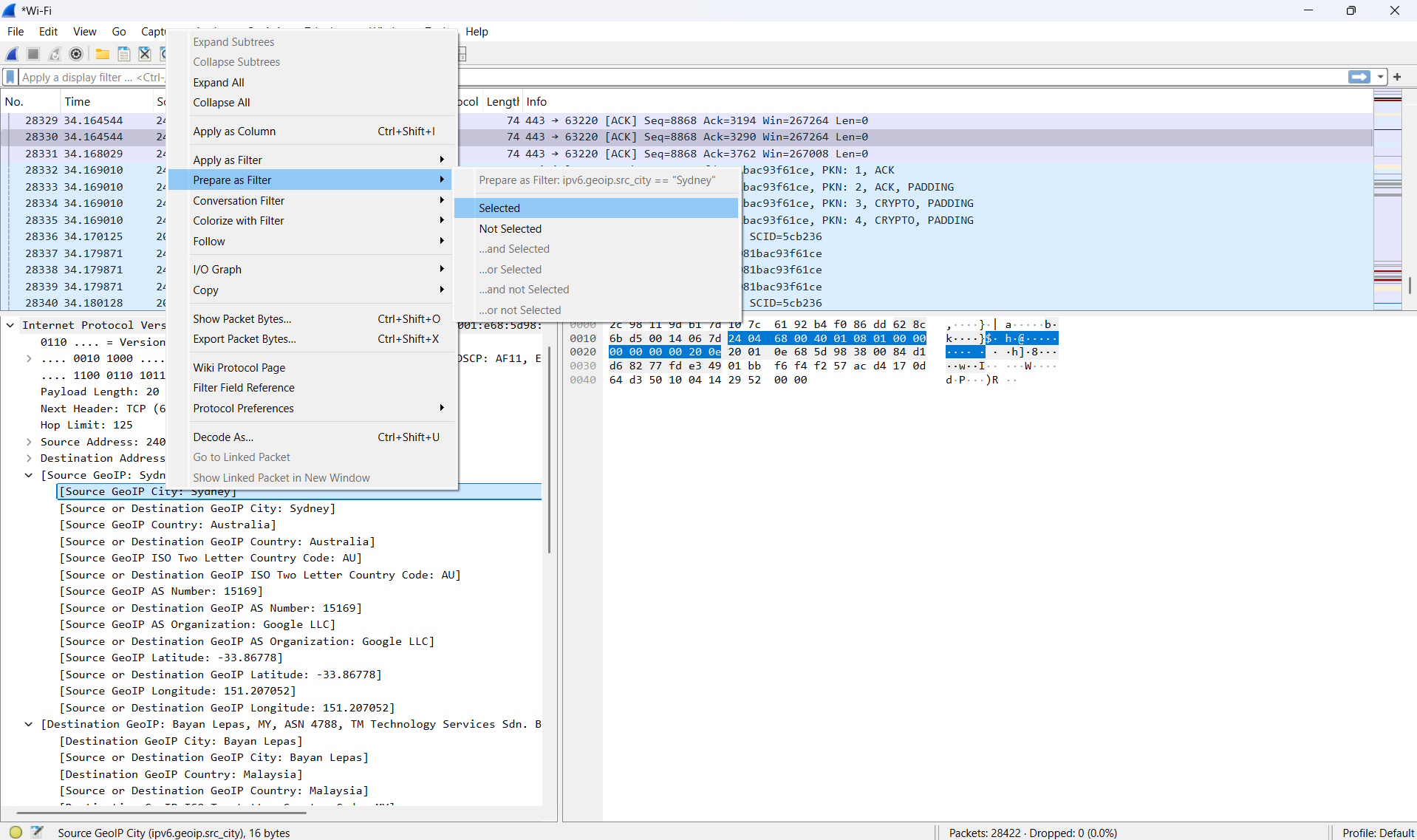Expand the Source Address tree node
This screenshot has height=840, width=1417.
coord(29,442)
